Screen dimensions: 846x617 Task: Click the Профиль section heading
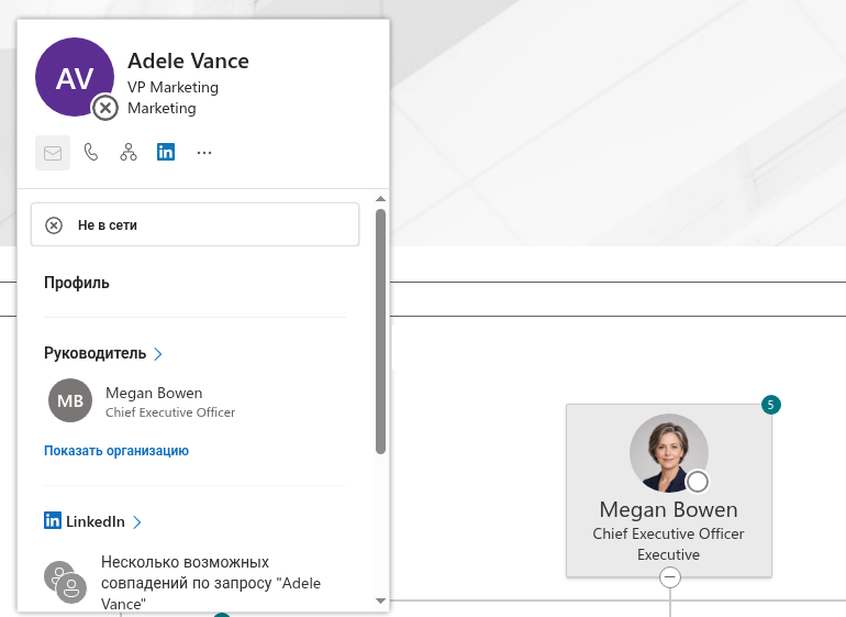(77, 283)
